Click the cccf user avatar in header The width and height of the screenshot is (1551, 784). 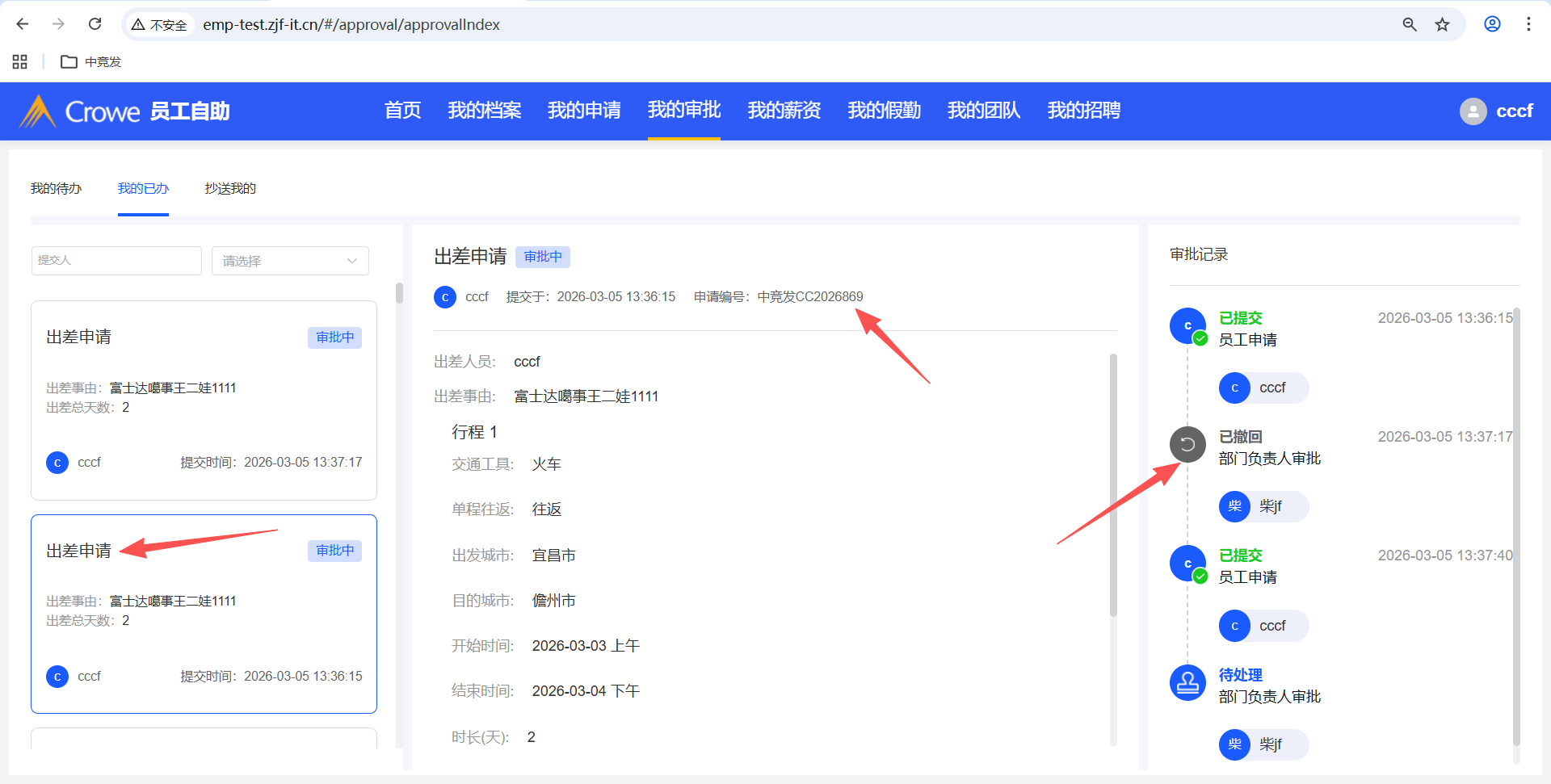coord(1473,111)
